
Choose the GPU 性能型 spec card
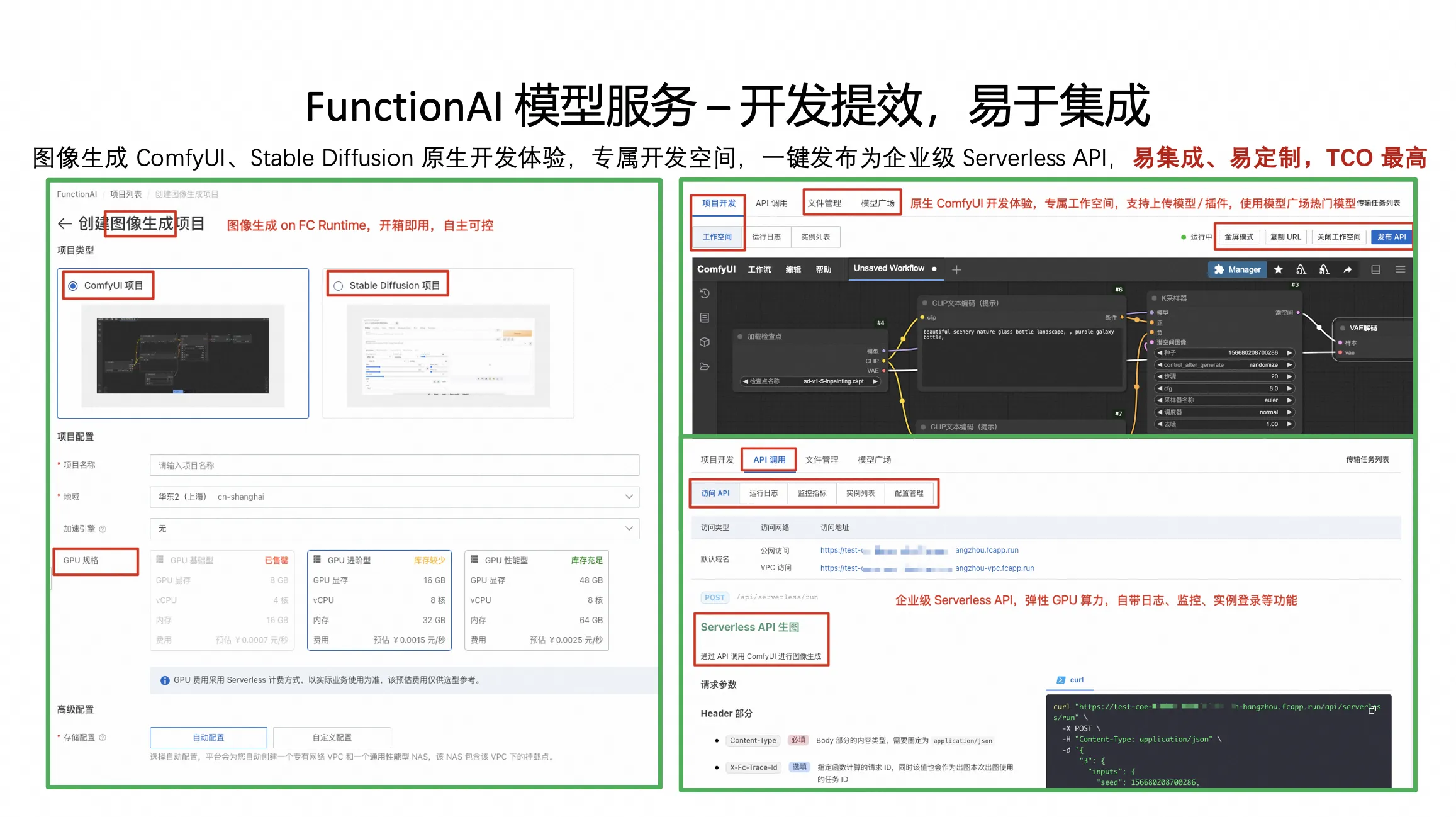(x=536, y=599)
